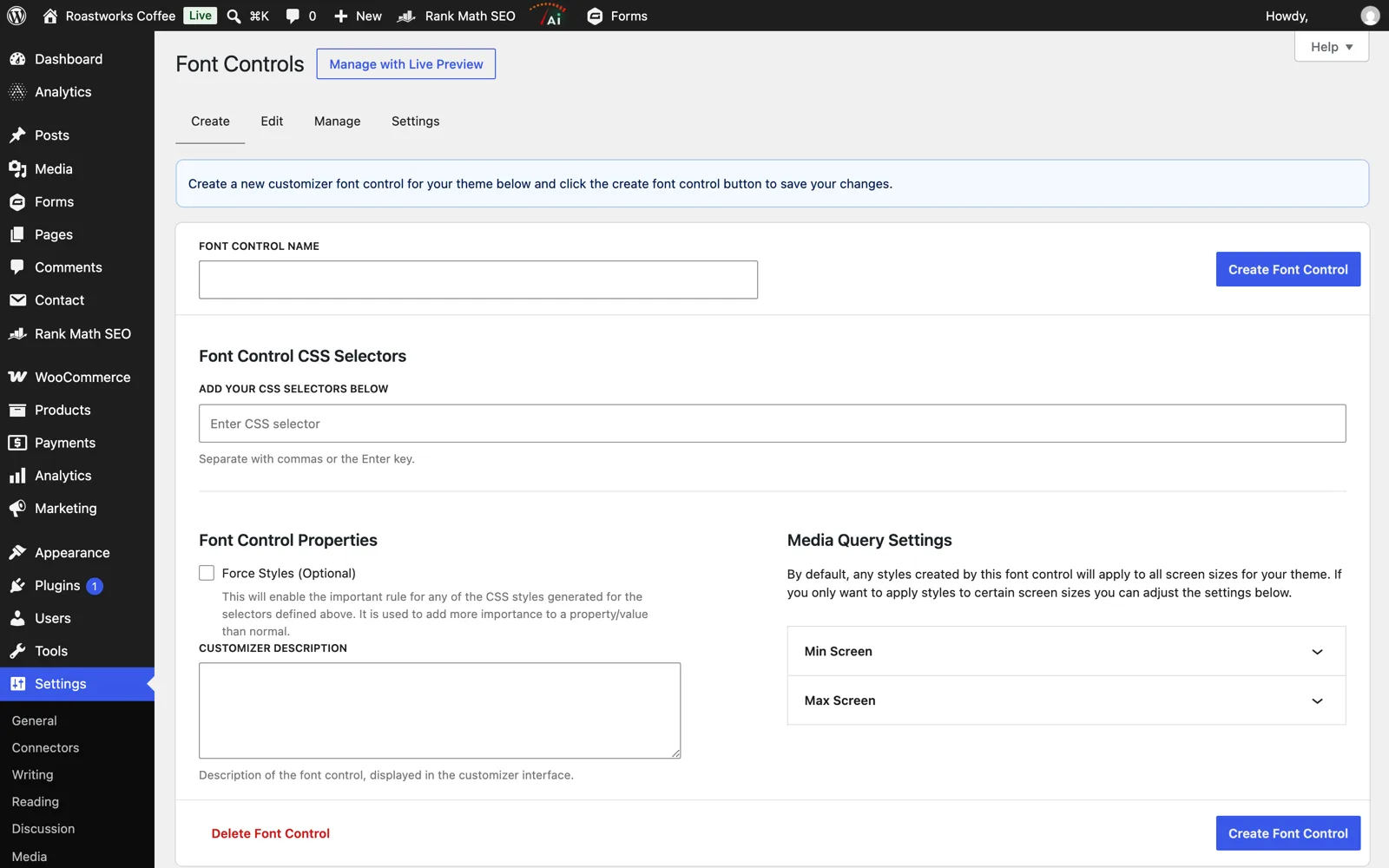Click the Pages icon in sidebar

pyautogui.click(x=17, y=234)
